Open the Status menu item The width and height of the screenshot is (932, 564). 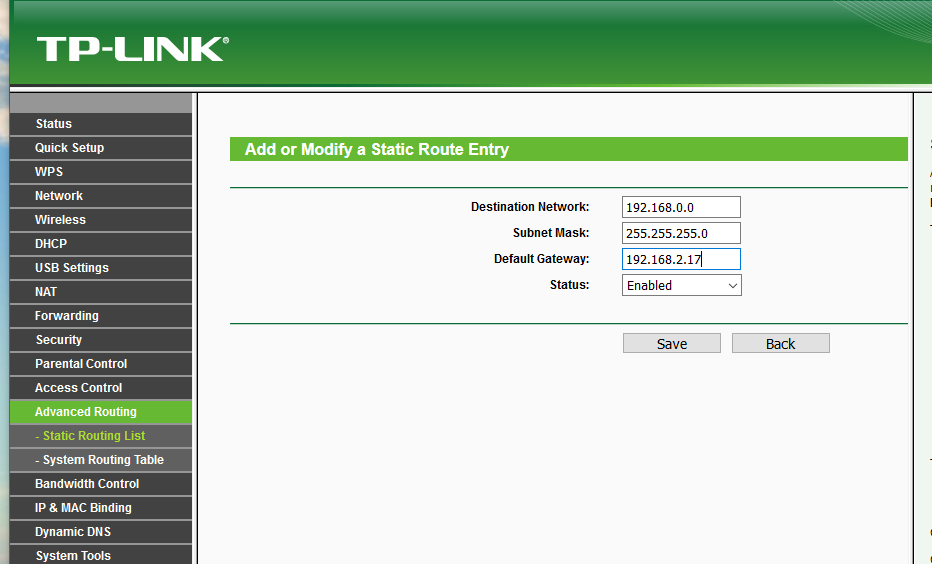[x=101, y=124]
